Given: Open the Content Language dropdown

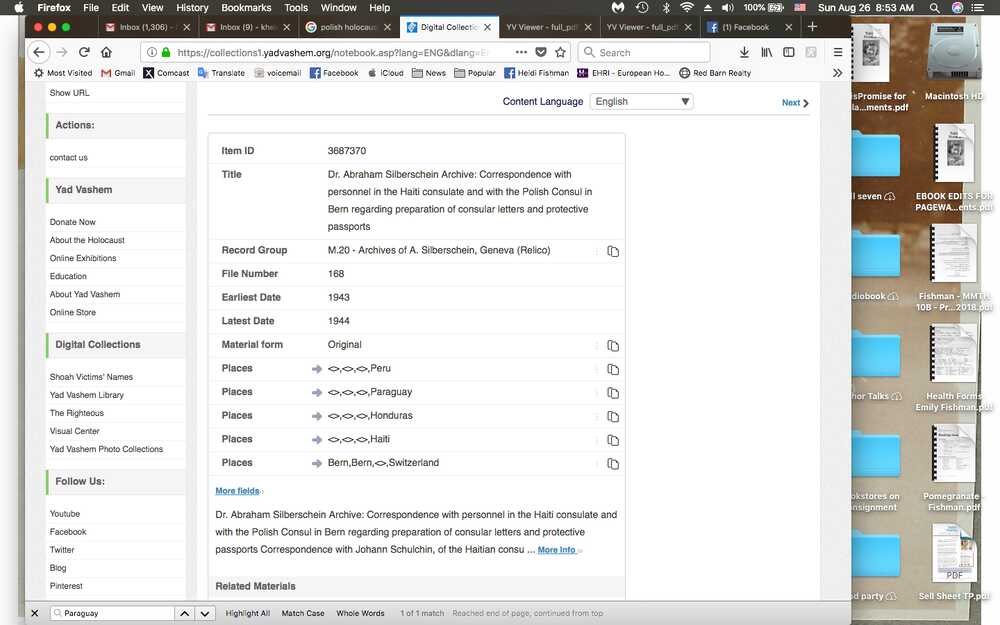Looking at the screenshot, I should click(x=641, y=101).
